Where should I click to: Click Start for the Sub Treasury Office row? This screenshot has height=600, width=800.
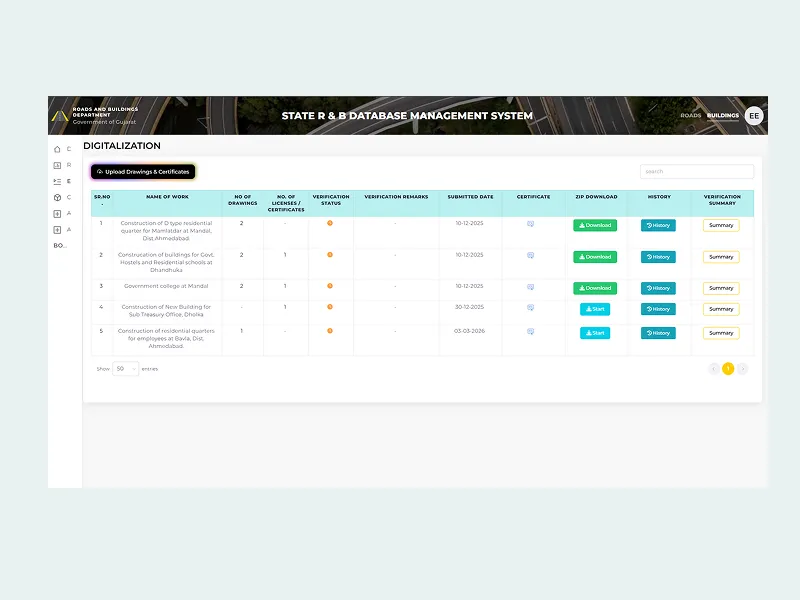tap(595, 309)
